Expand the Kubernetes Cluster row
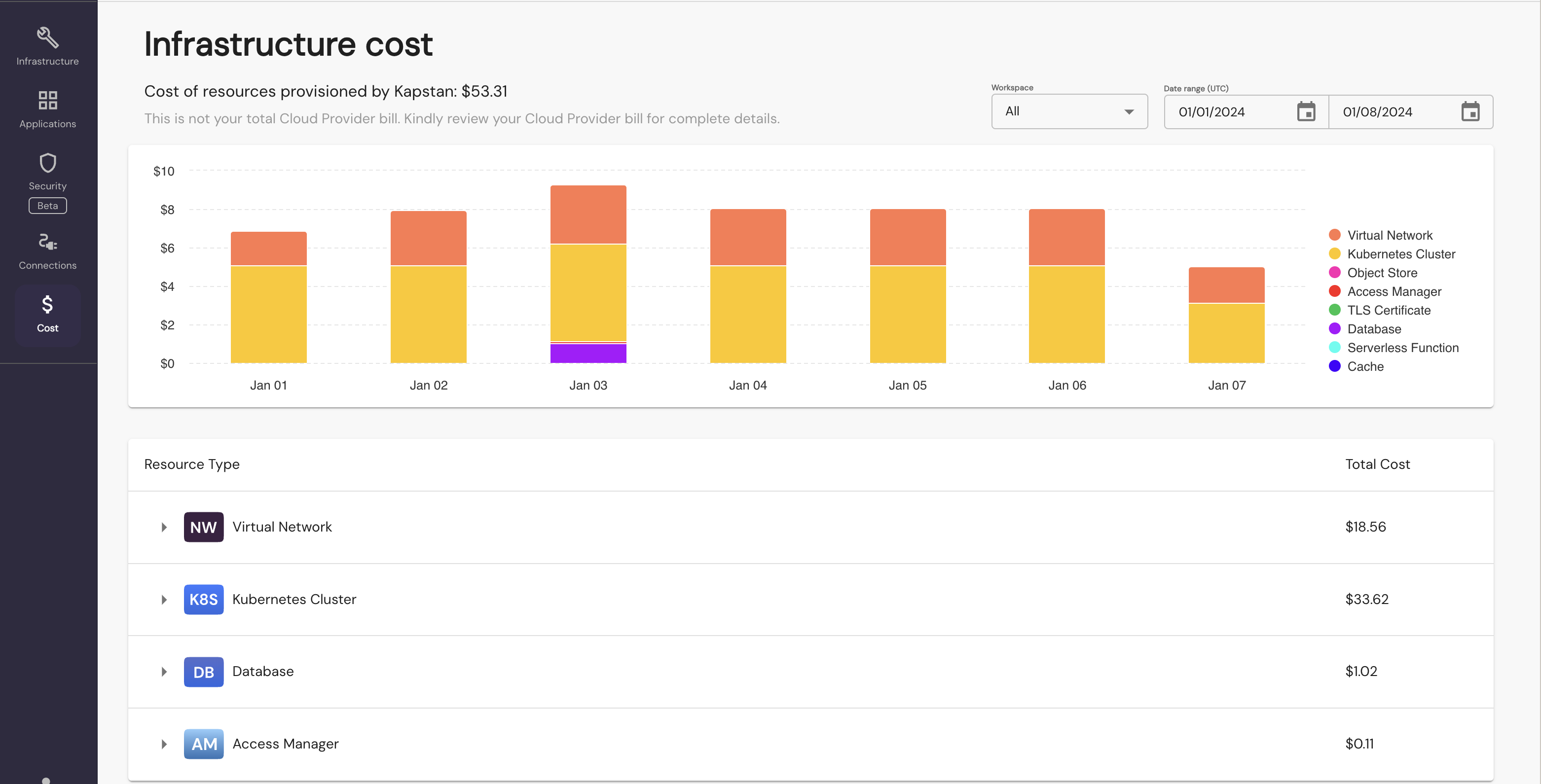 (164, 599)
